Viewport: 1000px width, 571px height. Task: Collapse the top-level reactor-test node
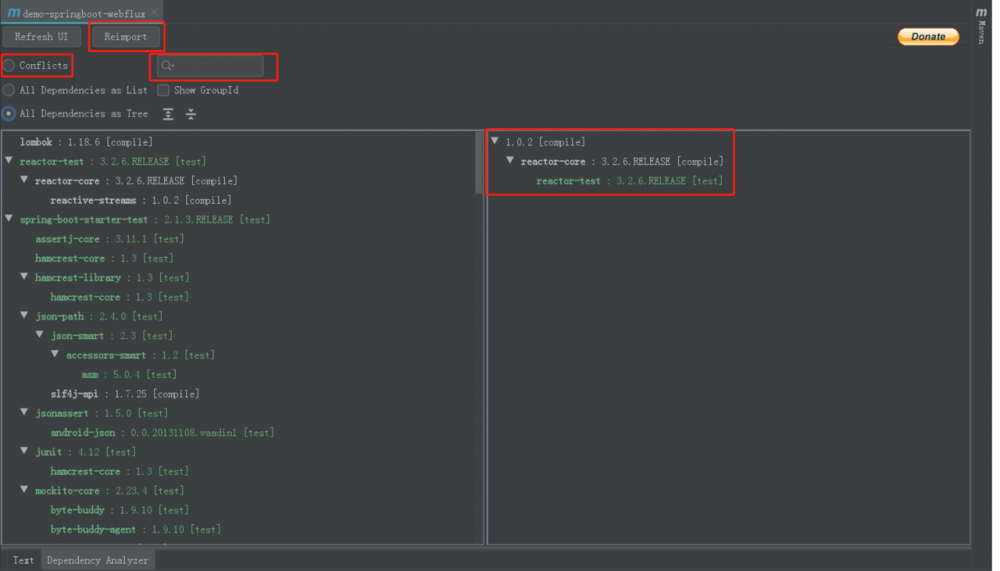pos(9,161)
